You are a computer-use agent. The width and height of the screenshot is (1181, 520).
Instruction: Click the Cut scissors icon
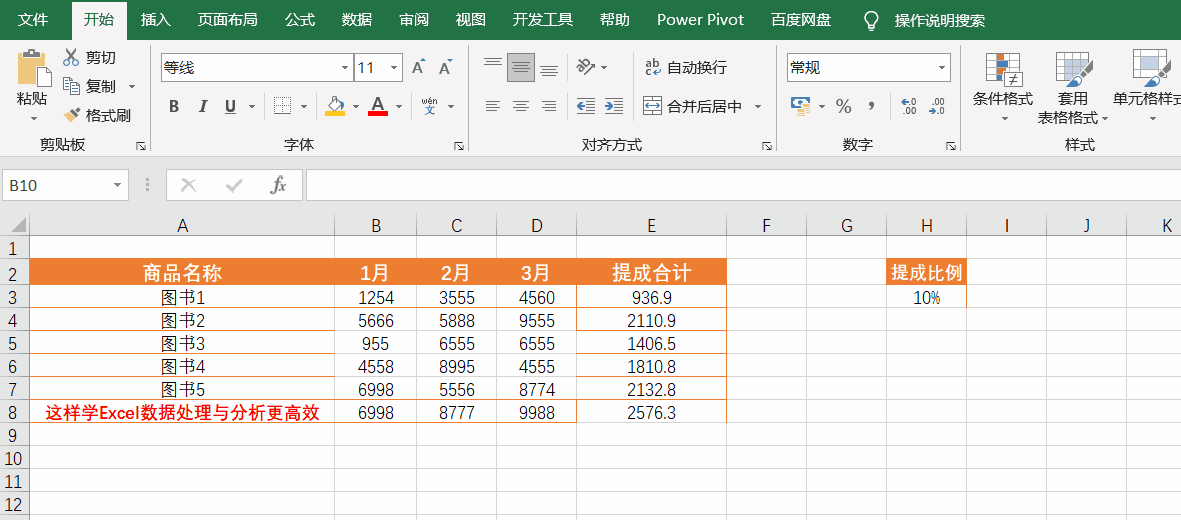tap(72, 57)
